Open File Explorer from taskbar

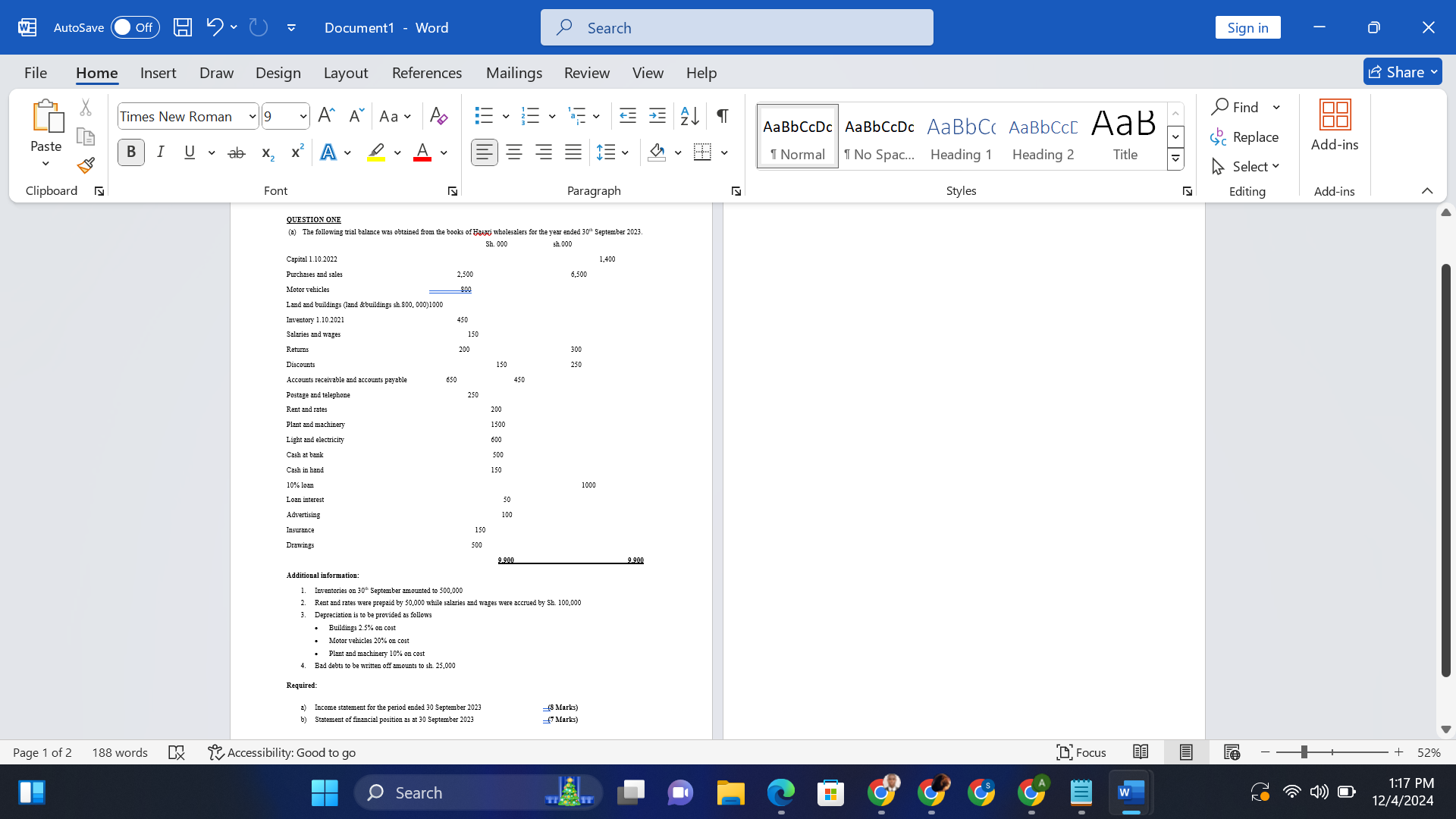click(x=731, y=792)
